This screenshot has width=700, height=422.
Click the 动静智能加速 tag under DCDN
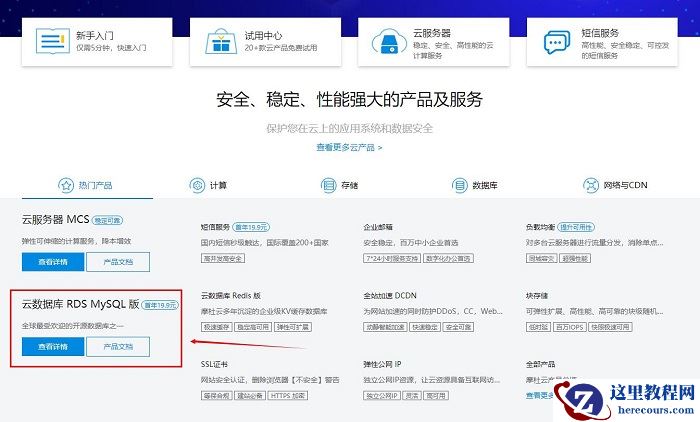pos(385,327)
